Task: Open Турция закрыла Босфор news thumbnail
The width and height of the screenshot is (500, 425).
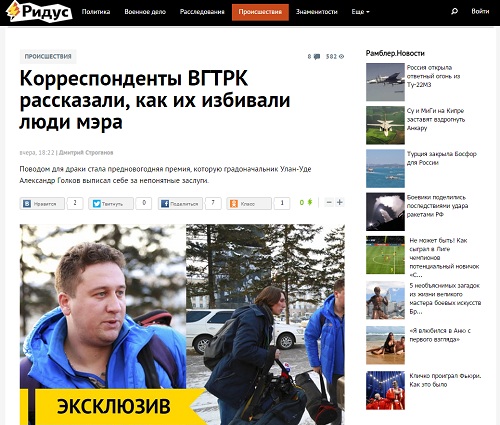Action: tap(385, 168)
